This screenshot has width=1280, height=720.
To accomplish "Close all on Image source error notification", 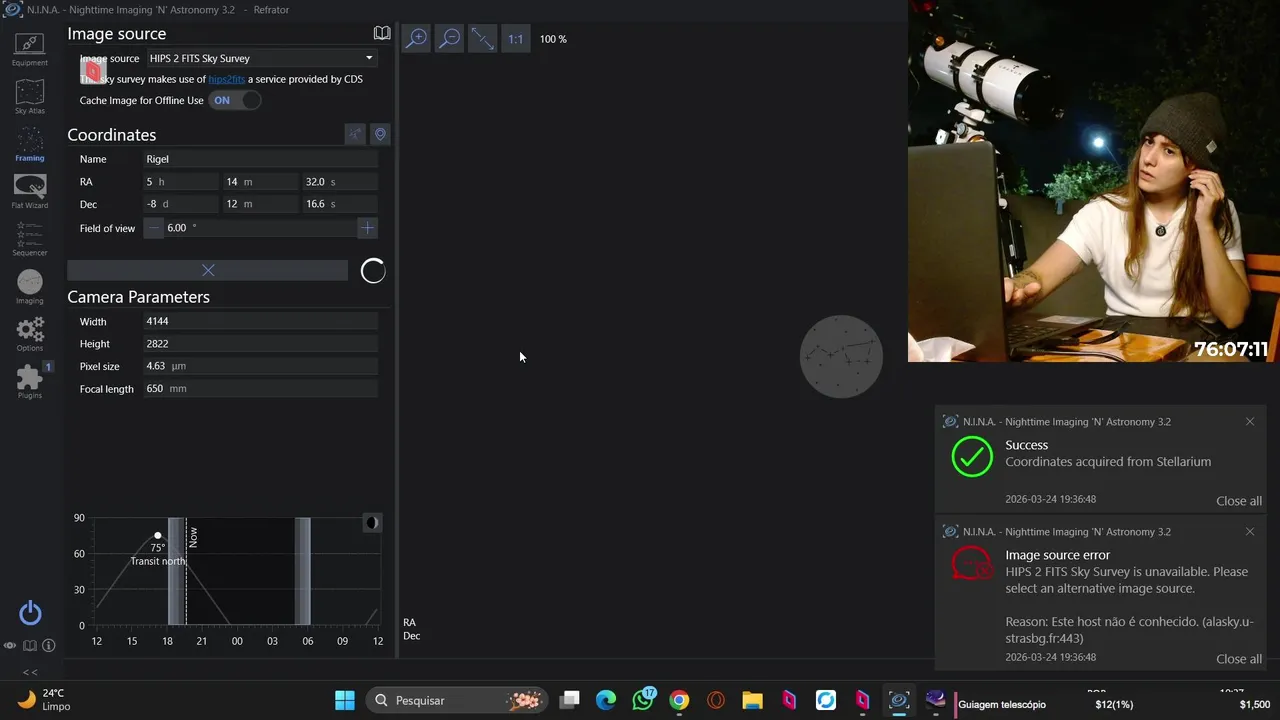I will tap(1238, 659).
